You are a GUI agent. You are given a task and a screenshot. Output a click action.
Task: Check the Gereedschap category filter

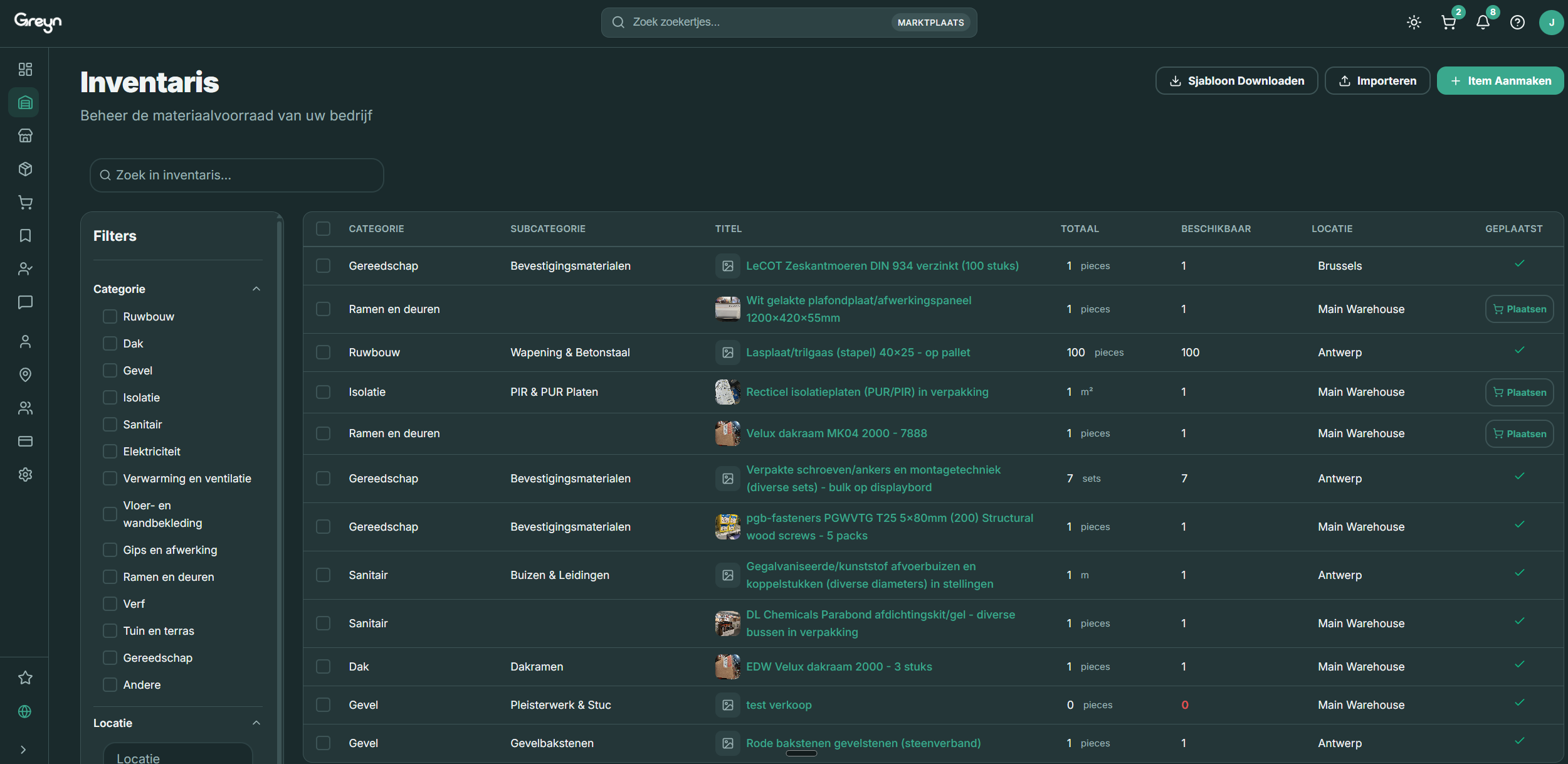110,657
